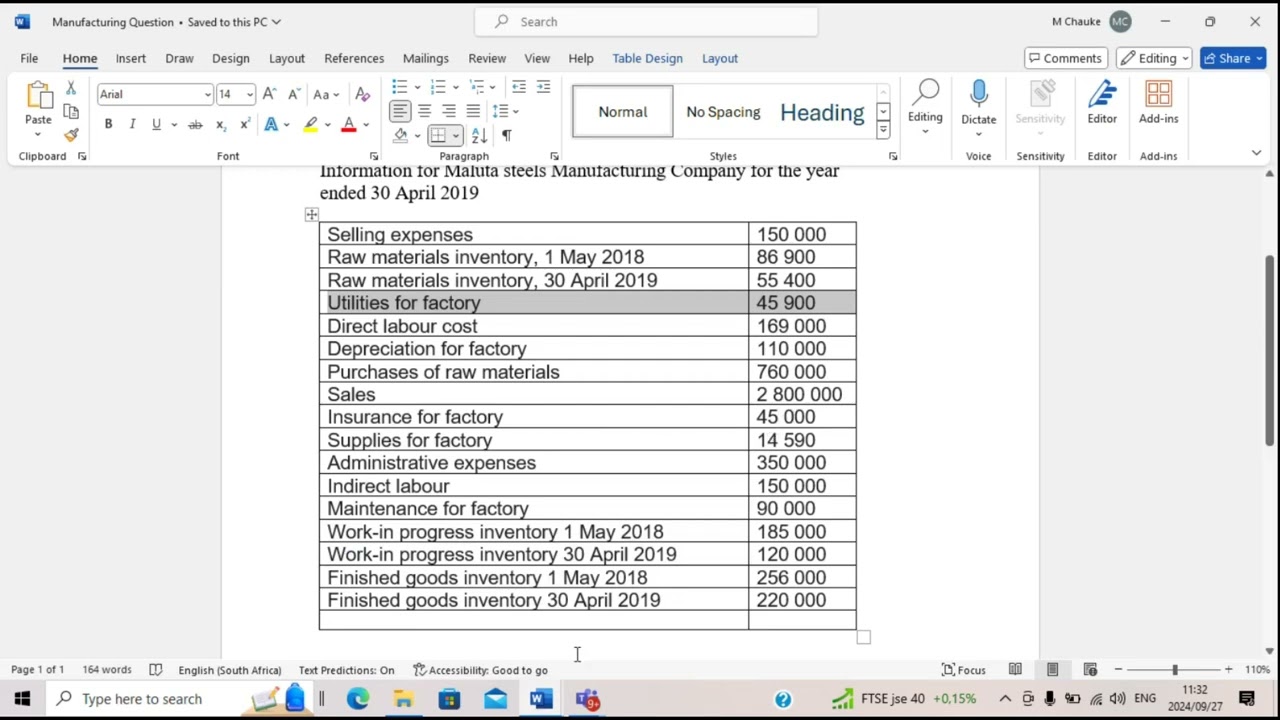Open Microsoft Teams from taskbar
Screen dimensions: 1280x720
pos(587,699)
